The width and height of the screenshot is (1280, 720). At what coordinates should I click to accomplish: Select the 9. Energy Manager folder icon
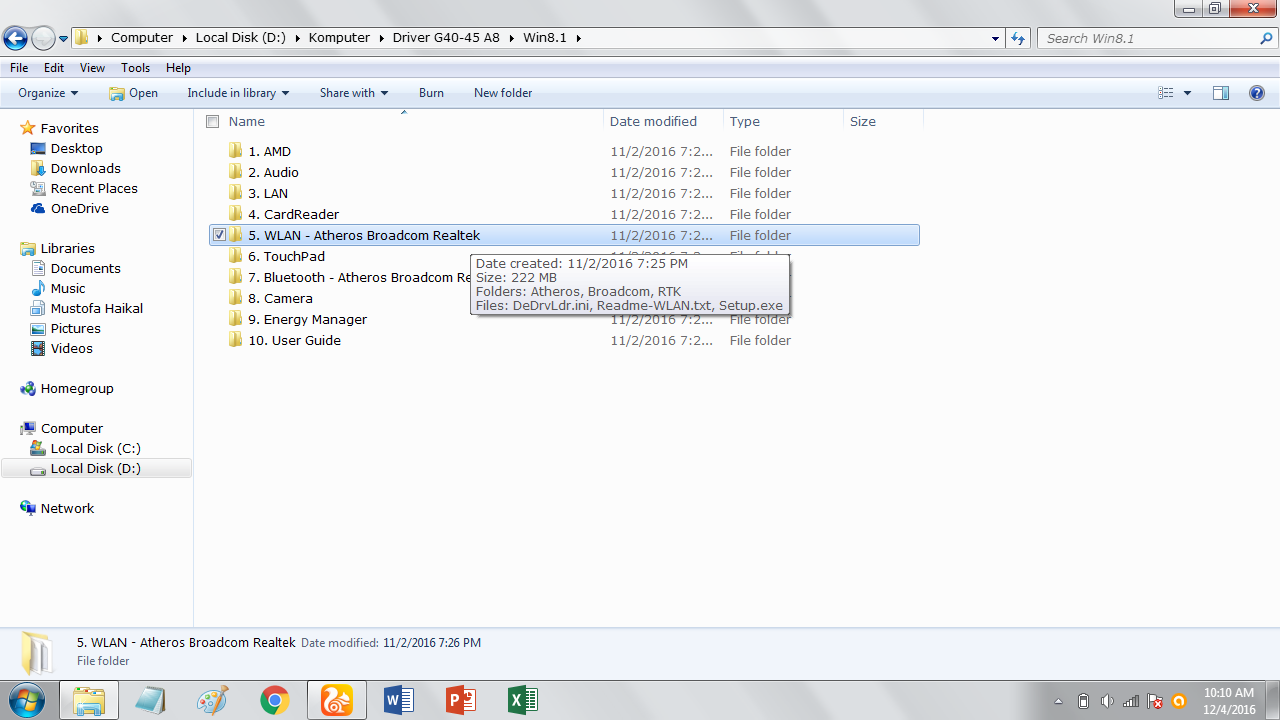point(236,319)
